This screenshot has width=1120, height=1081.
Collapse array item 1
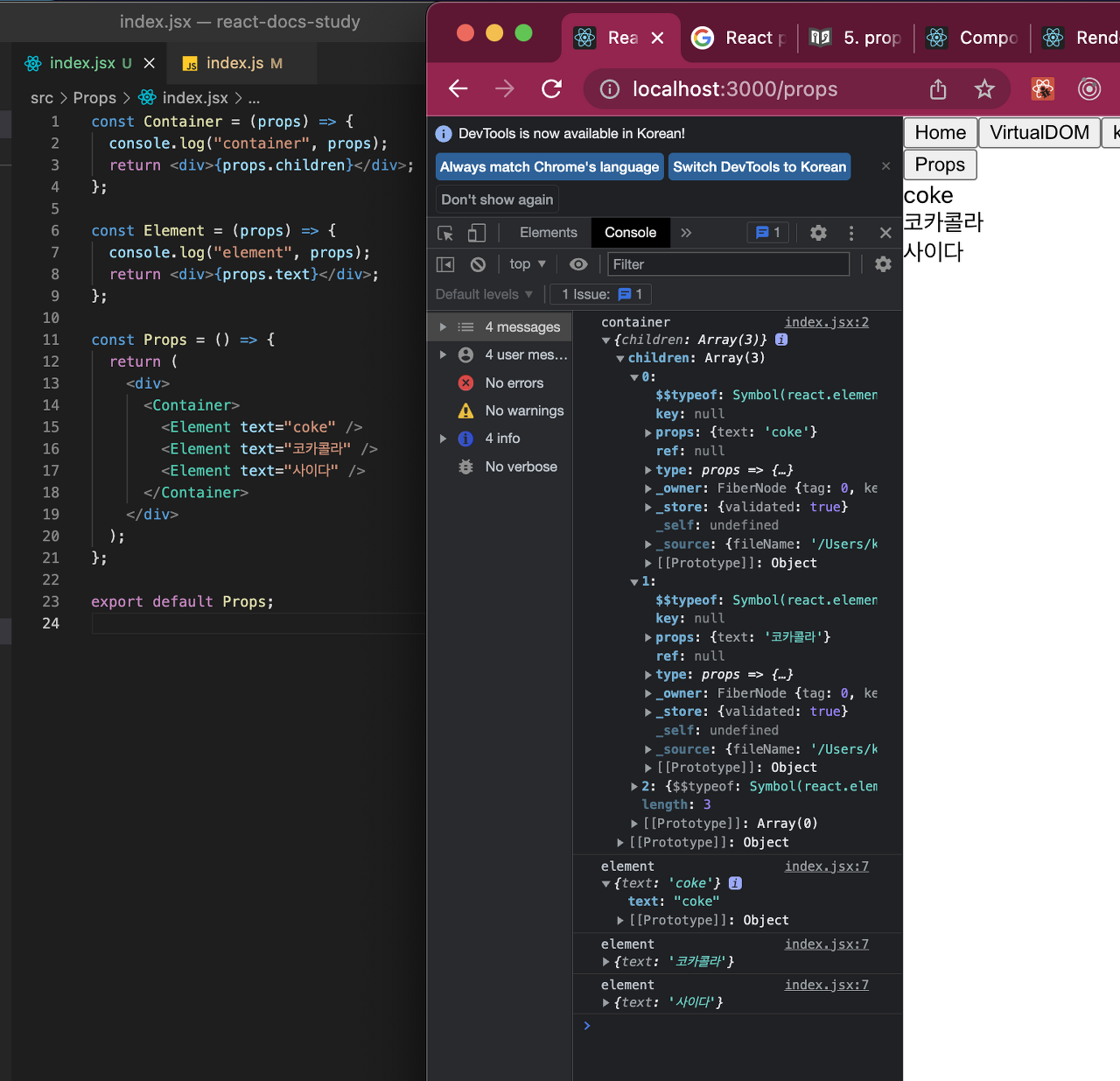tap(634, 582)
